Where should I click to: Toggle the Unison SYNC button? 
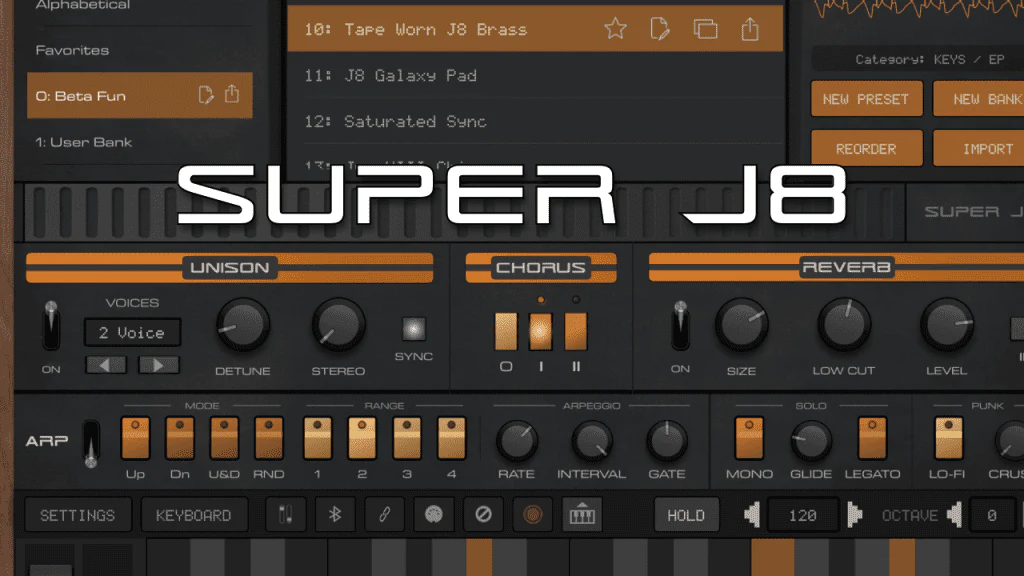413,329
